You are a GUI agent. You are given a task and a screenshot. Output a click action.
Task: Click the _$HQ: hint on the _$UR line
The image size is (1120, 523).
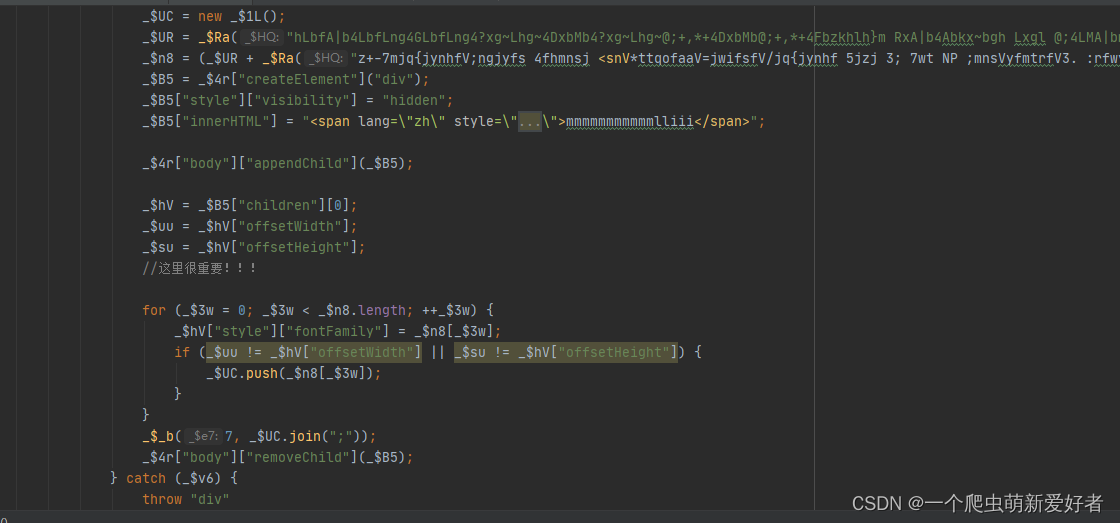[260, 36]
